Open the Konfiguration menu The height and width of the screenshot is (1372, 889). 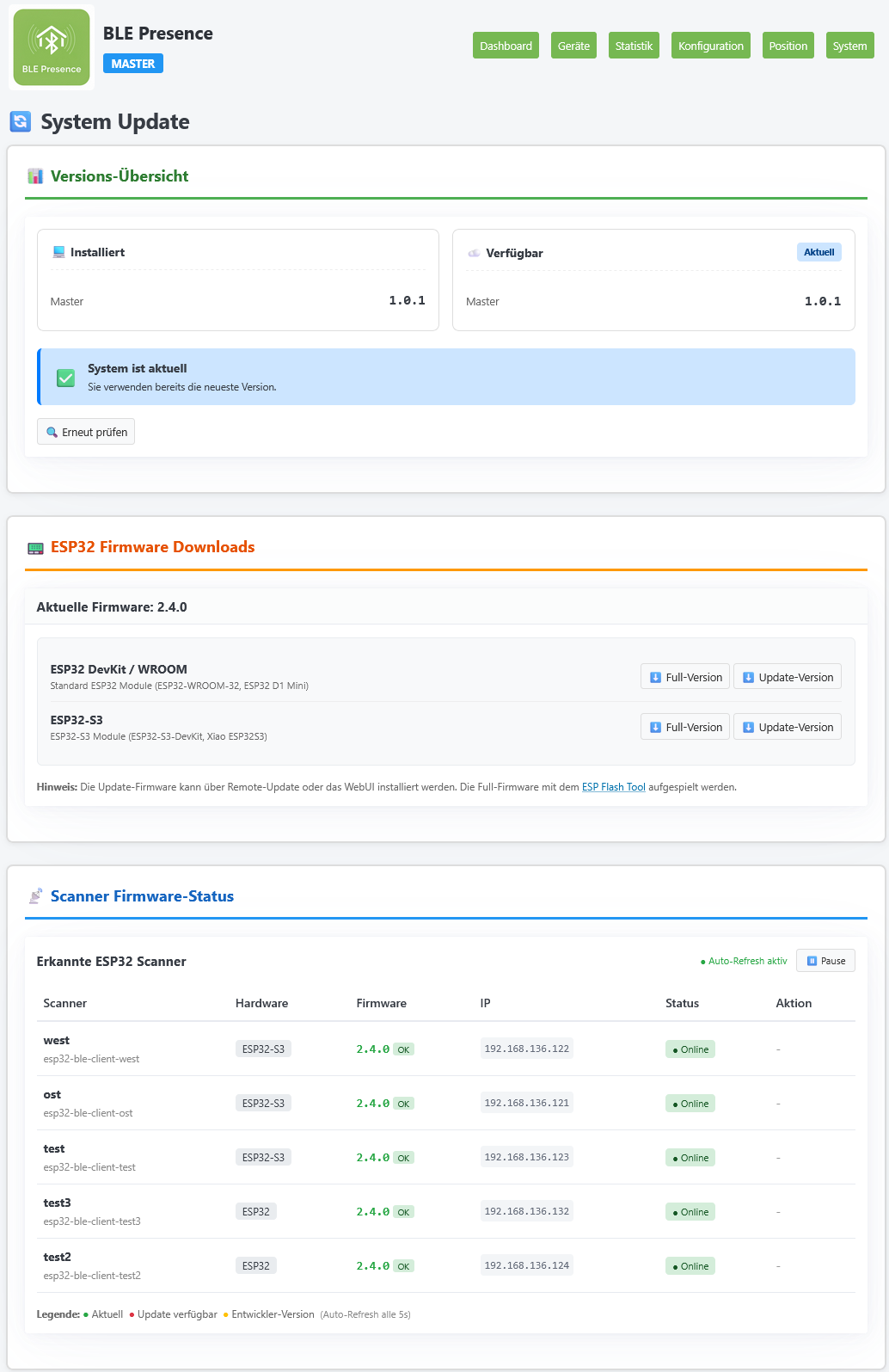coord(710,46)
